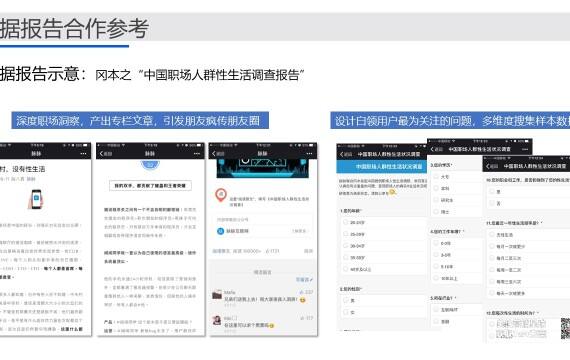
Task: Click the 设计白领用户最为关注的问题 caption label
Action: [x=450, y=120]
